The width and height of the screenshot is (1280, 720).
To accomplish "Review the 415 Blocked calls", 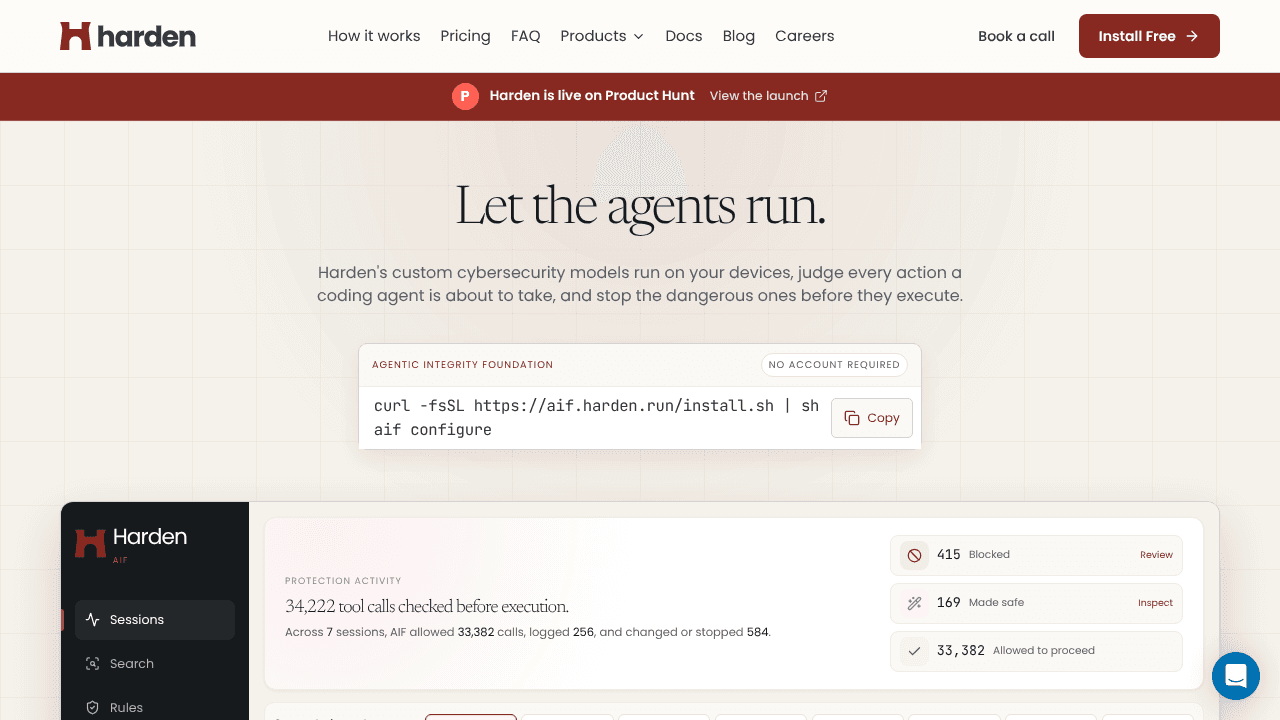I will click(x=1156, y=555).
